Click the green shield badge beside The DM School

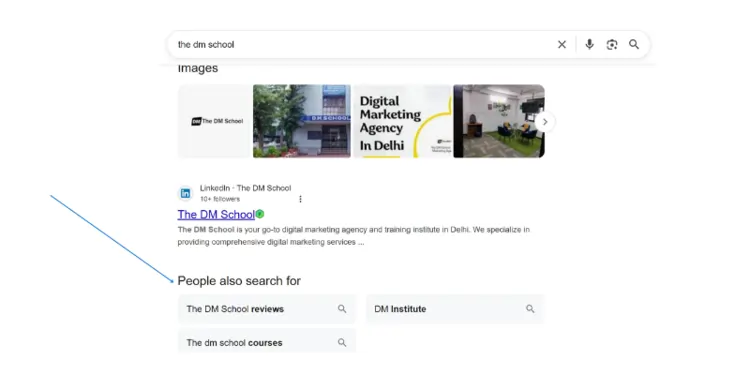[260, 214]
